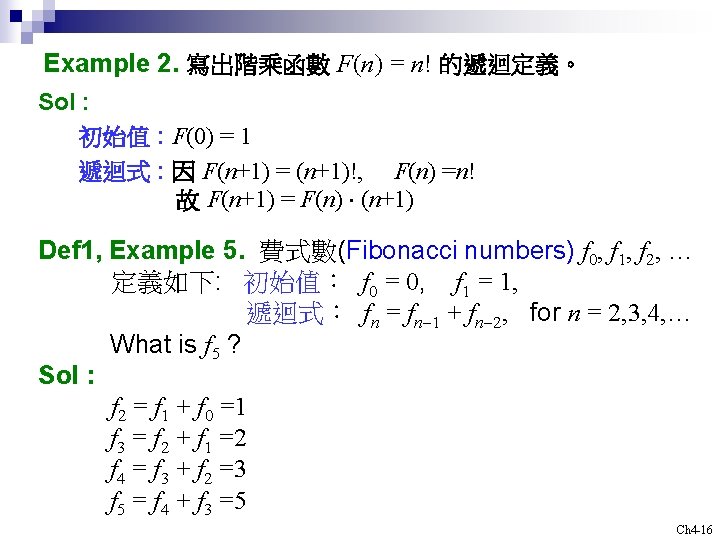Select the fn = fn-1 + fn-2 recurrence

(x=433, y=315)
